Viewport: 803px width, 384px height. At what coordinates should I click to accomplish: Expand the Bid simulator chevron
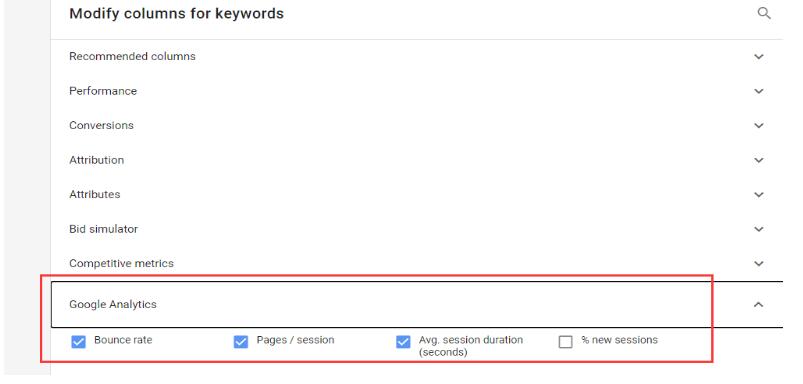pyautogui.click(x=759, y=229)
